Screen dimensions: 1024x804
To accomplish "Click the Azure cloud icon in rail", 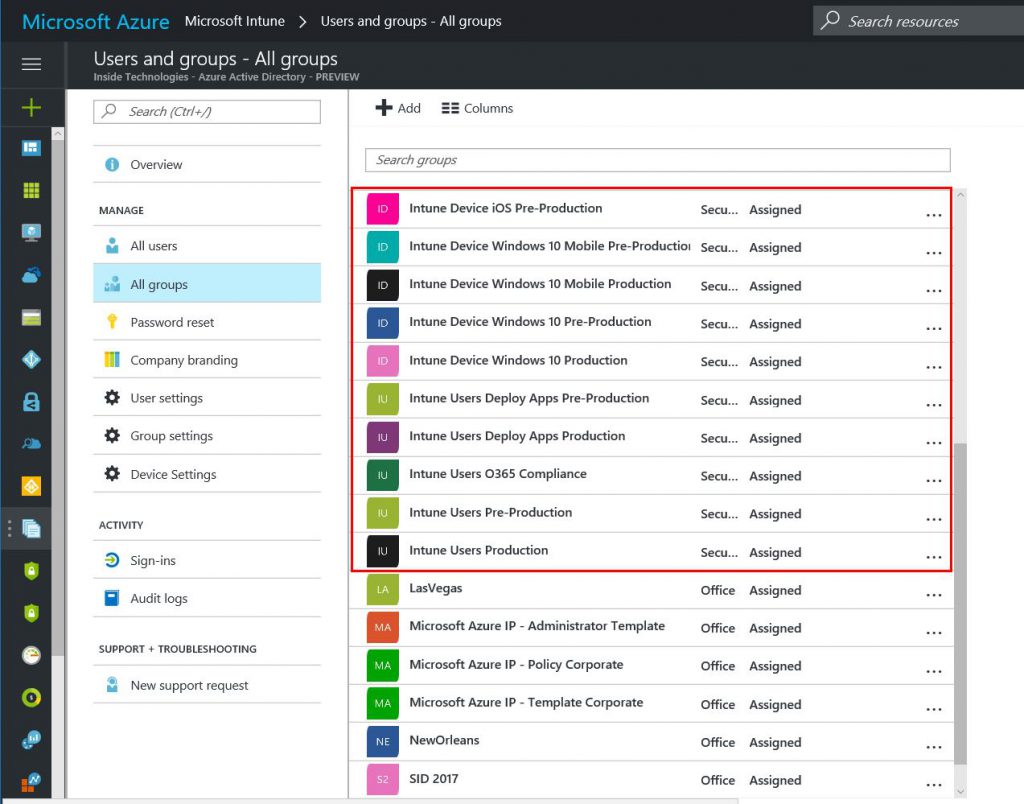I will coord(31,275).
